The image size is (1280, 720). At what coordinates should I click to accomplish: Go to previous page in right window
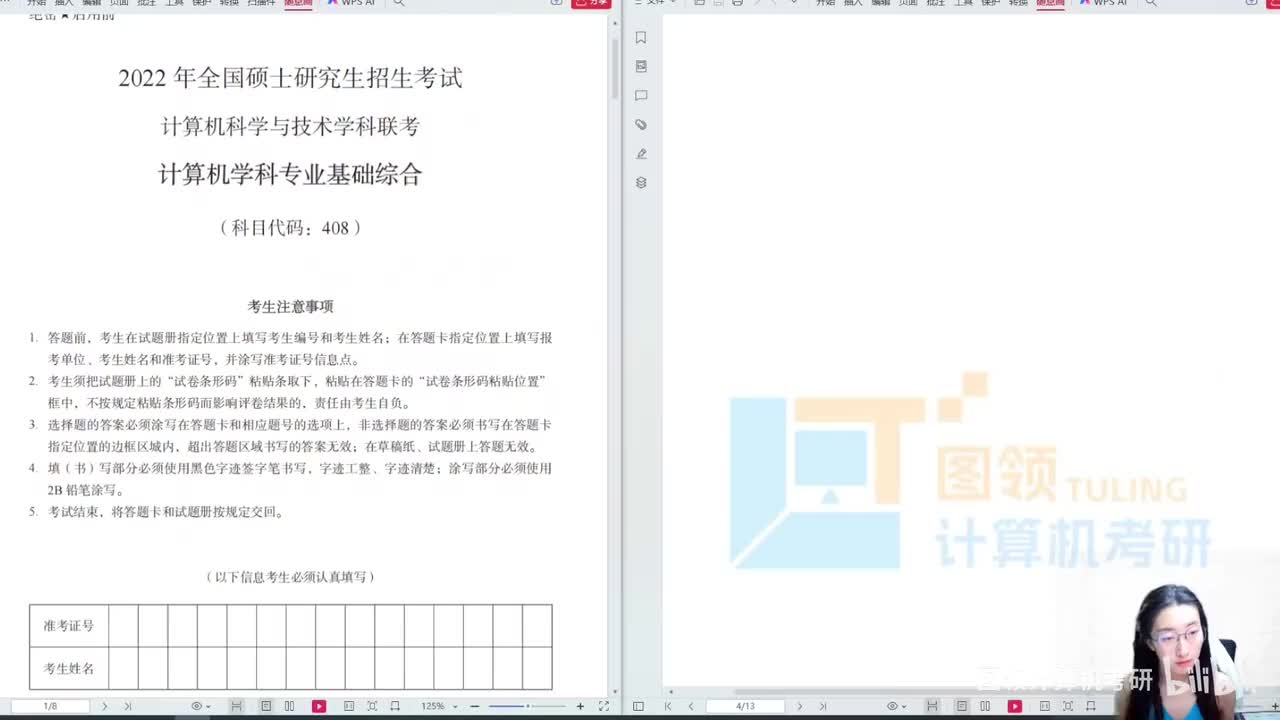click(x=691, y=706)
